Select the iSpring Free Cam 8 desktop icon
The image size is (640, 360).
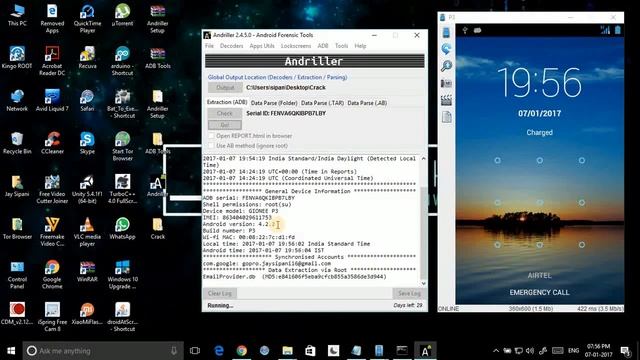tap(52, 317)
